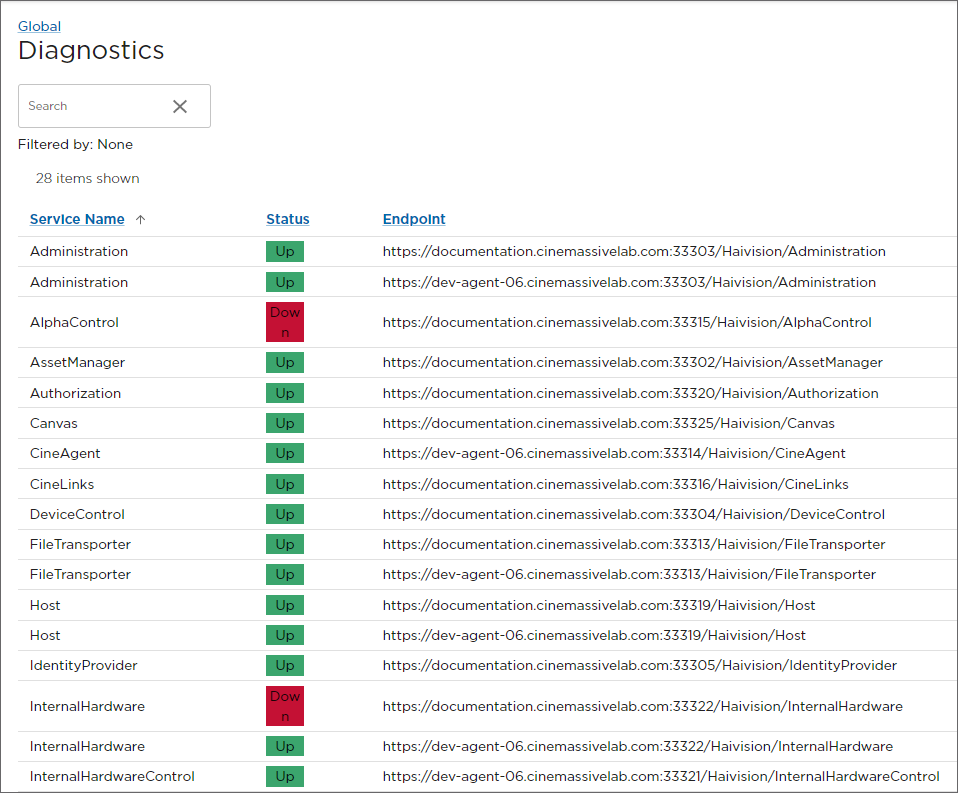Sort the table by Status column
The height and width of the screenshot is (793, 958).
[x=287, y=219]
